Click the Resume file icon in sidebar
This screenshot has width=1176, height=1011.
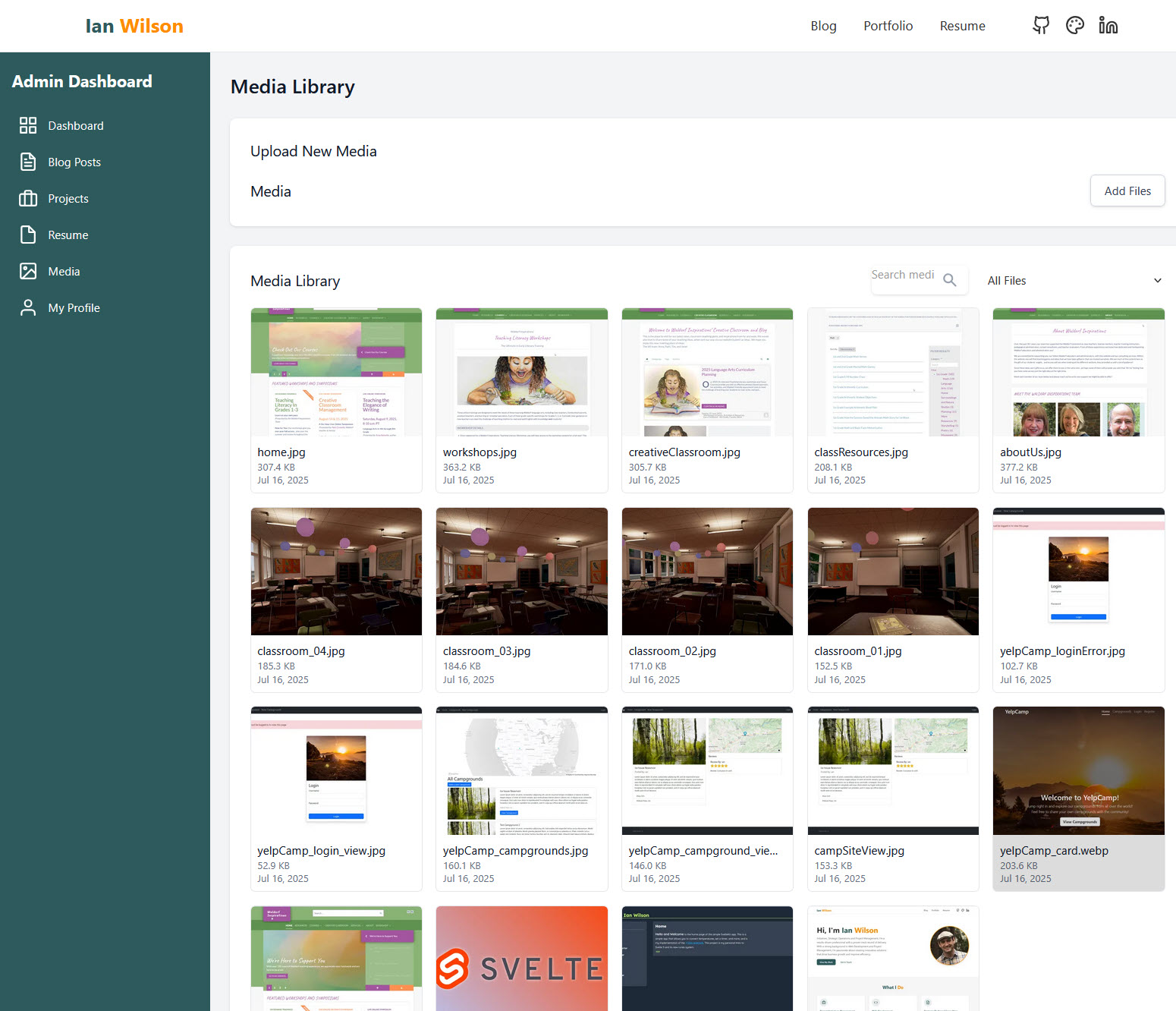click(28, 235)
